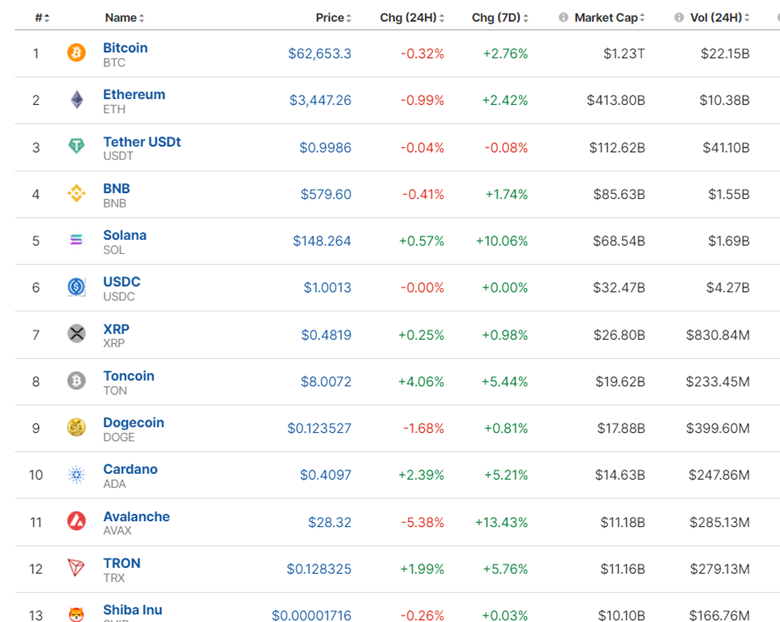The height and width of the screenshot is (622, 780).
Task: Click the Avalanche red logo icon
Action: click(76, 521)
